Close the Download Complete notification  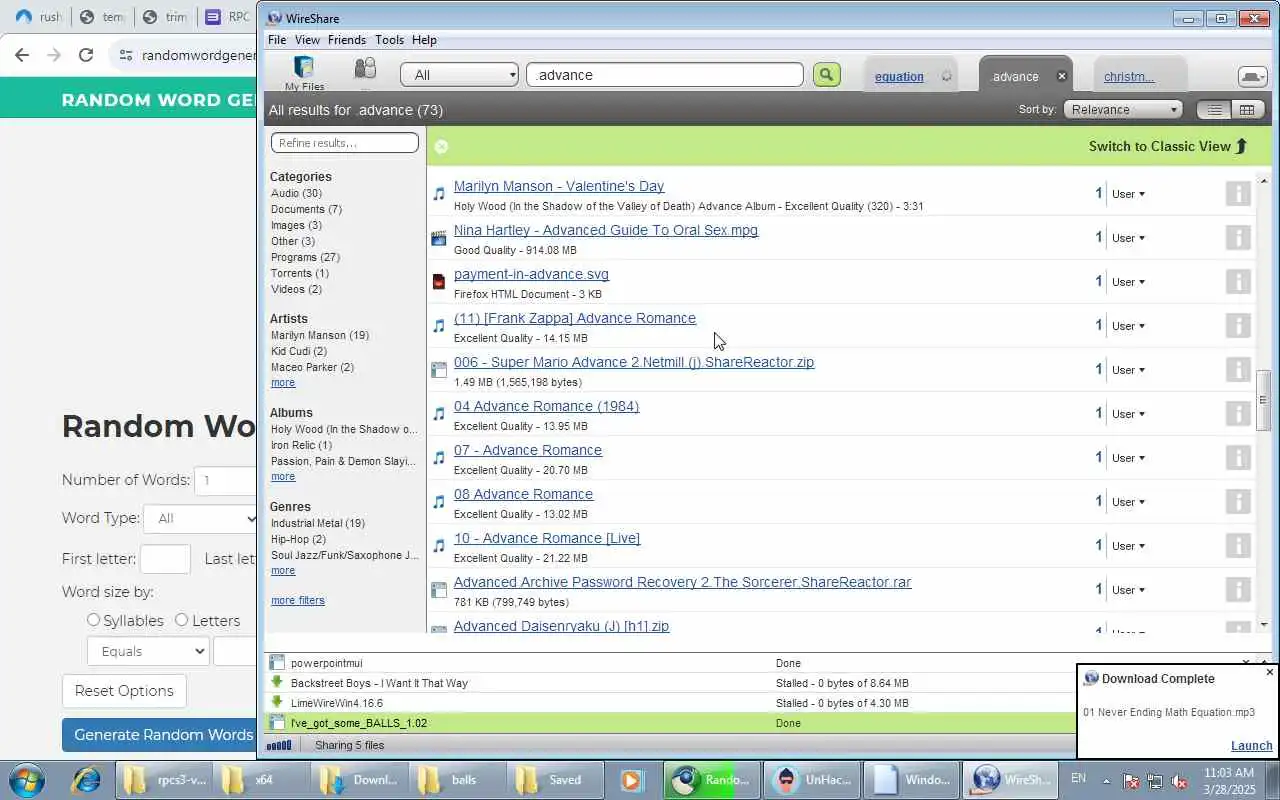pyautogui.click(x=1270, y=672)
